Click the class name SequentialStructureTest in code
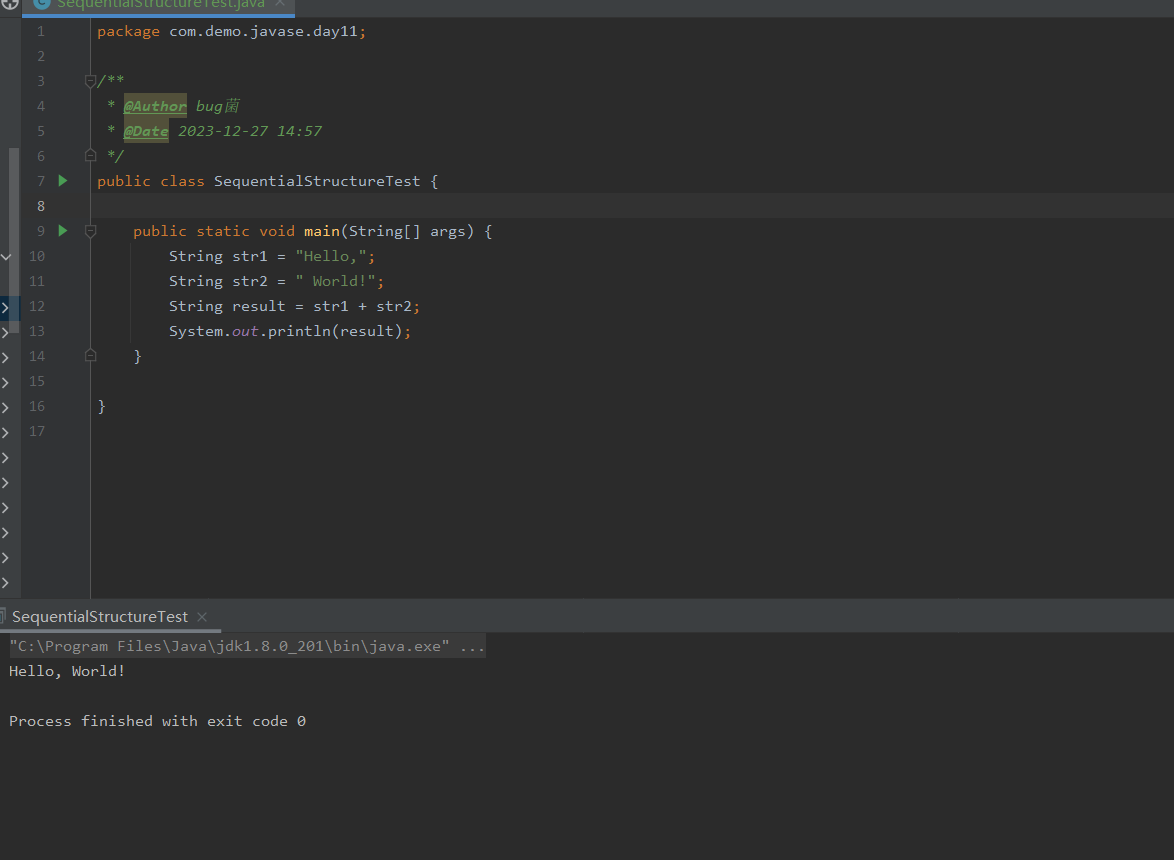1174x860 pixels. [317, 181]
